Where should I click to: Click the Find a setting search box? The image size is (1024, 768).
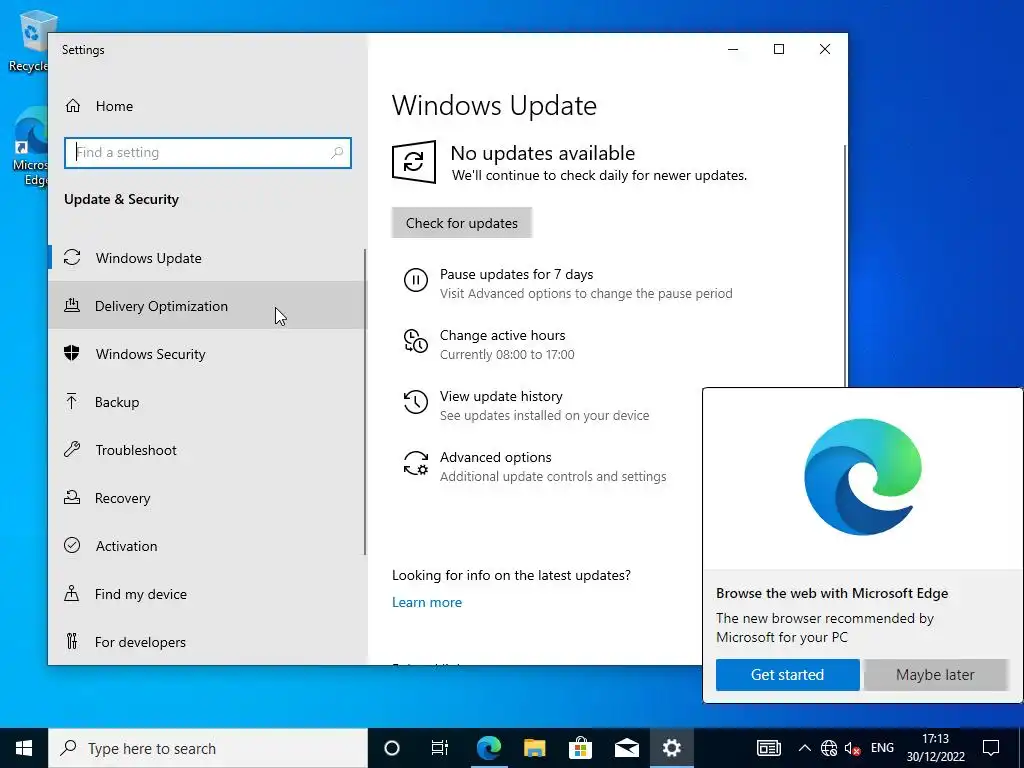(x=208, y=153)
